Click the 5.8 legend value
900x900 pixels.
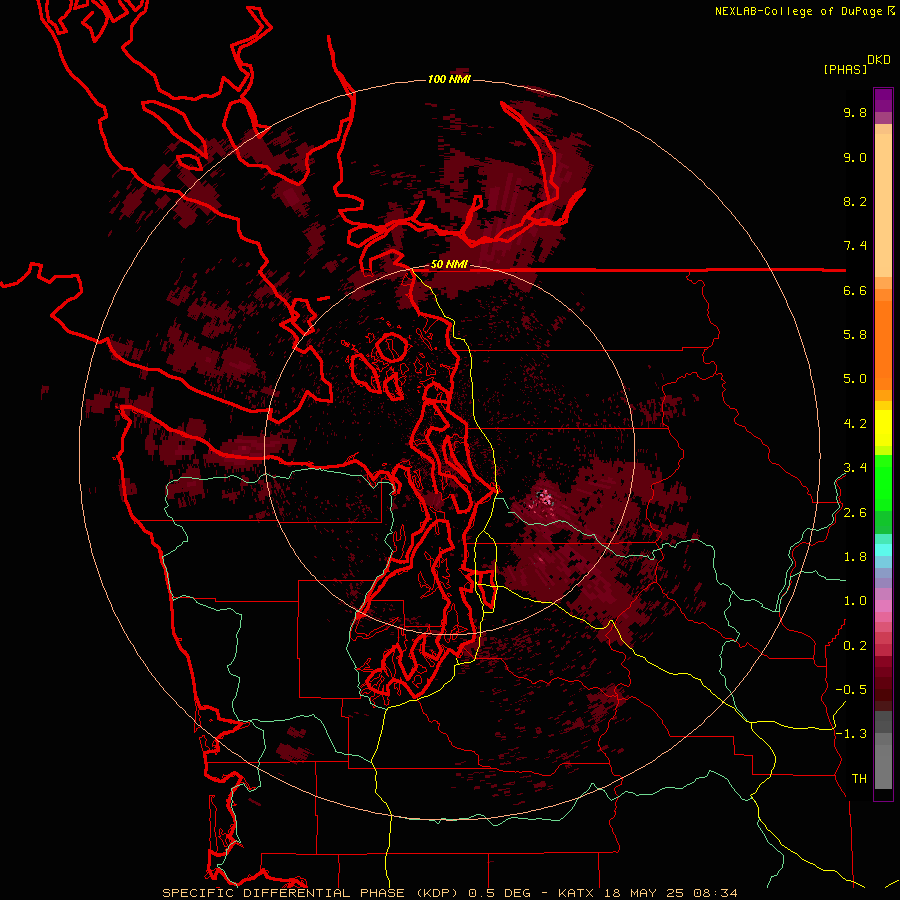click(855, 335)
